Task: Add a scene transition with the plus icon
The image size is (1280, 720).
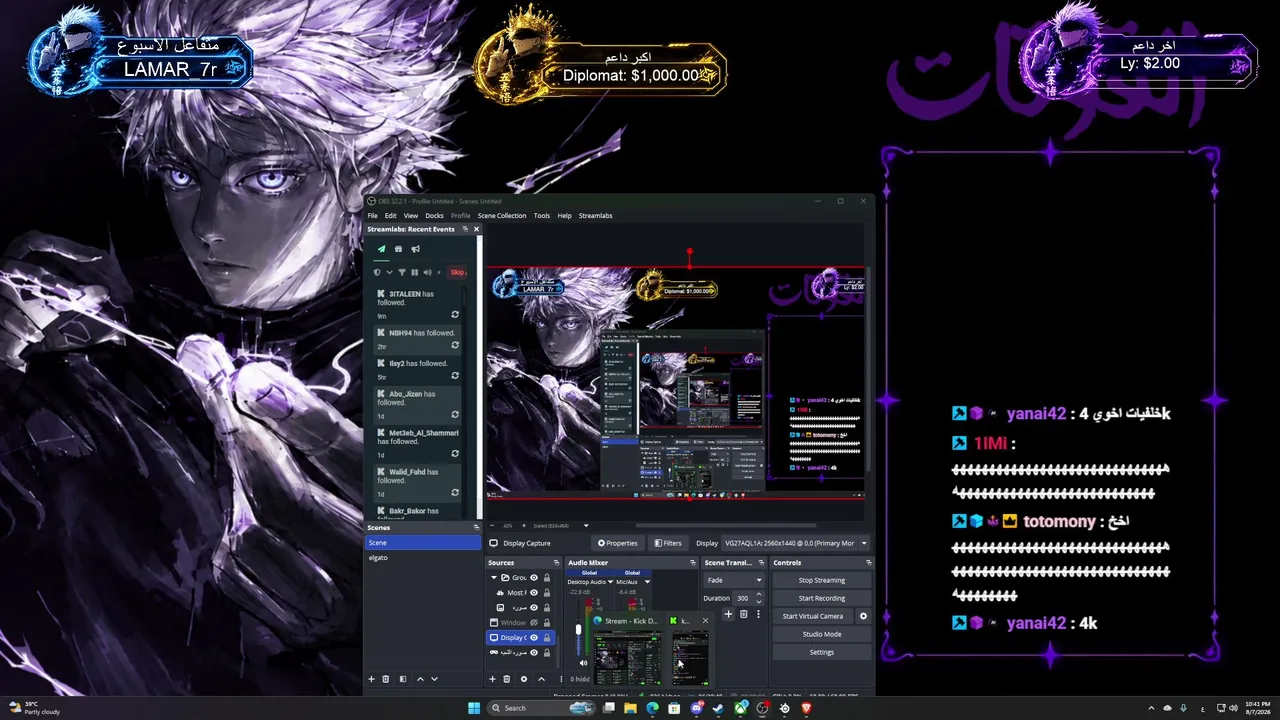Action: pos(728,614)
